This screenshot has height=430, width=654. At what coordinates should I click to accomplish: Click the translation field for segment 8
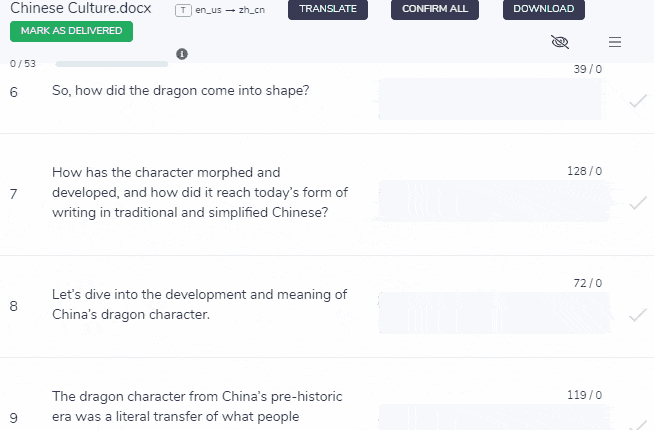pyautogui.click(x=490, y=313)
